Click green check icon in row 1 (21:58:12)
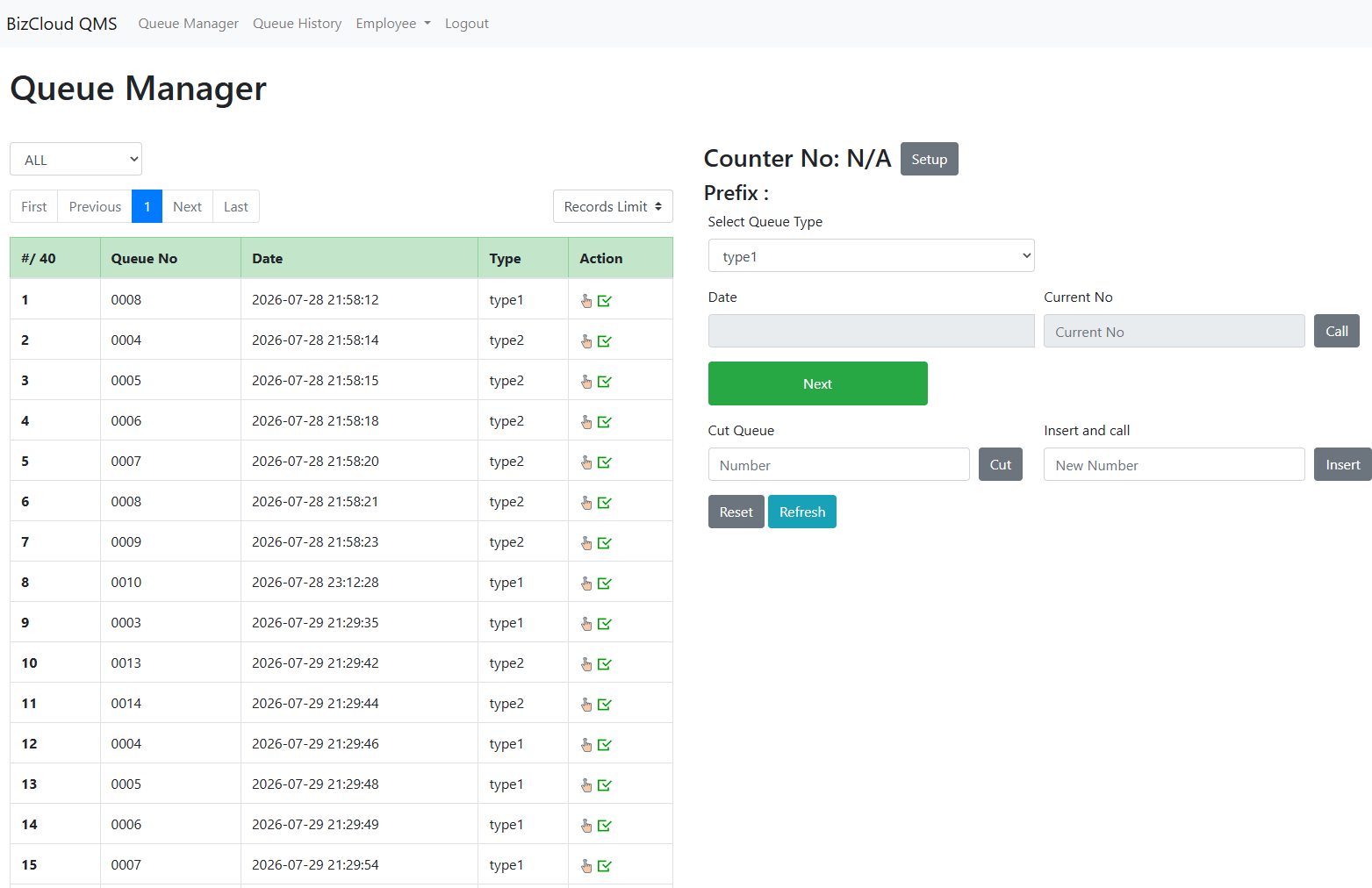This screenshot has width=1372, height=888. tap(605, 301)
